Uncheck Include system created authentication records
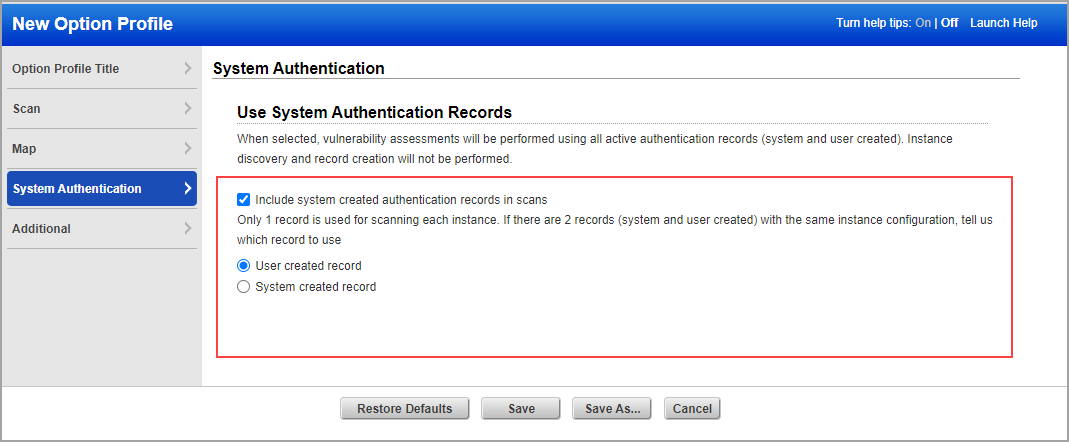Viewport: 1069px width, 442px height. tap(243, 200)
